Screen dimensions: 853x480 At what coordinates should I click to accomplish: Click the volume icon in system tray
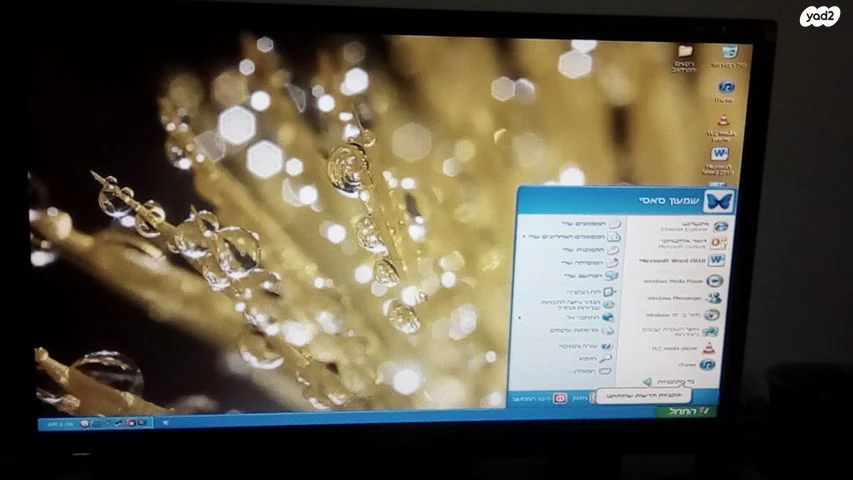coord(141,423)
